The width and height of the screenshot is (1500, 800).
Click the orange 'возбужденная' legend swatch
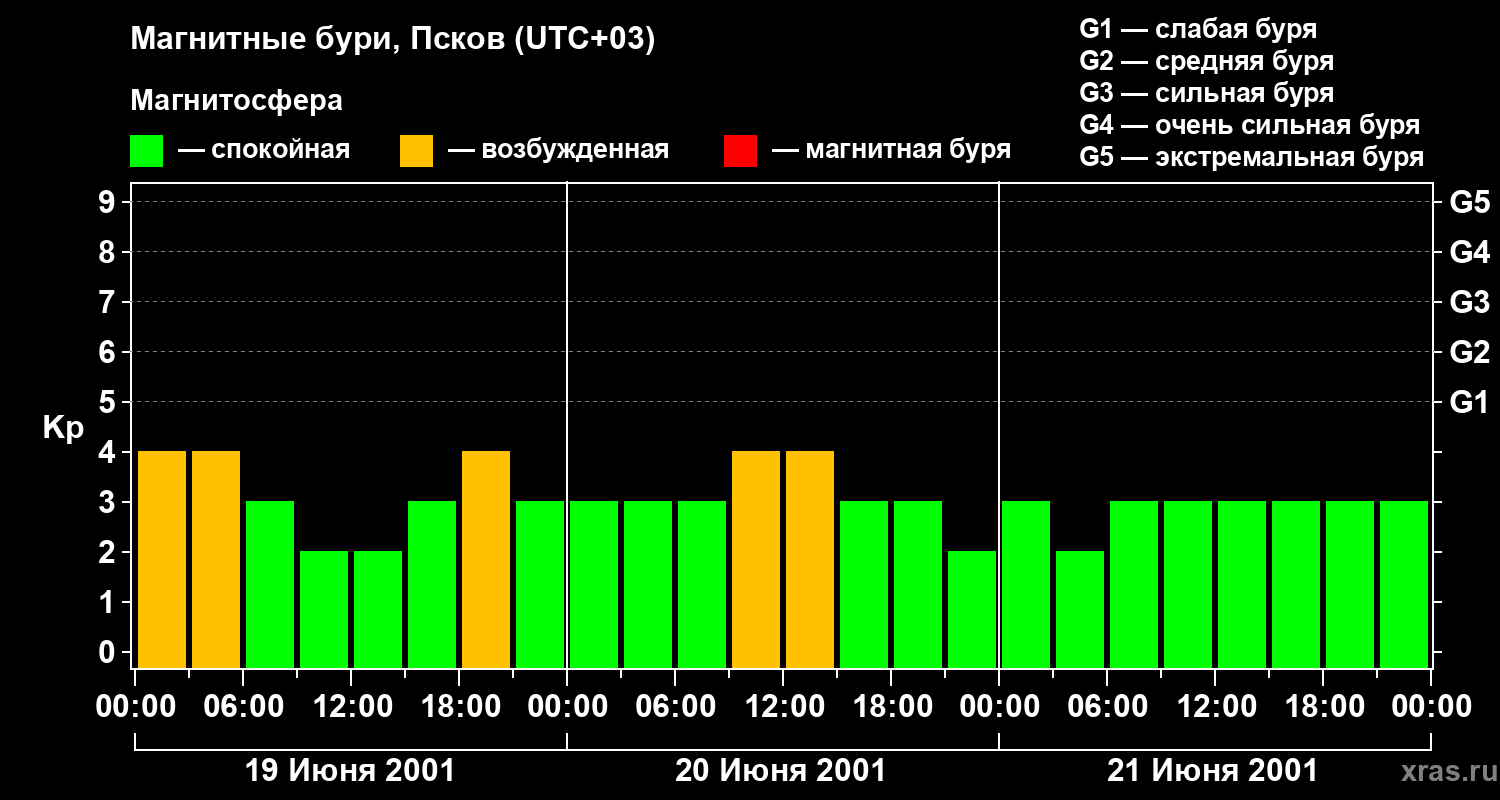(417, 151)
